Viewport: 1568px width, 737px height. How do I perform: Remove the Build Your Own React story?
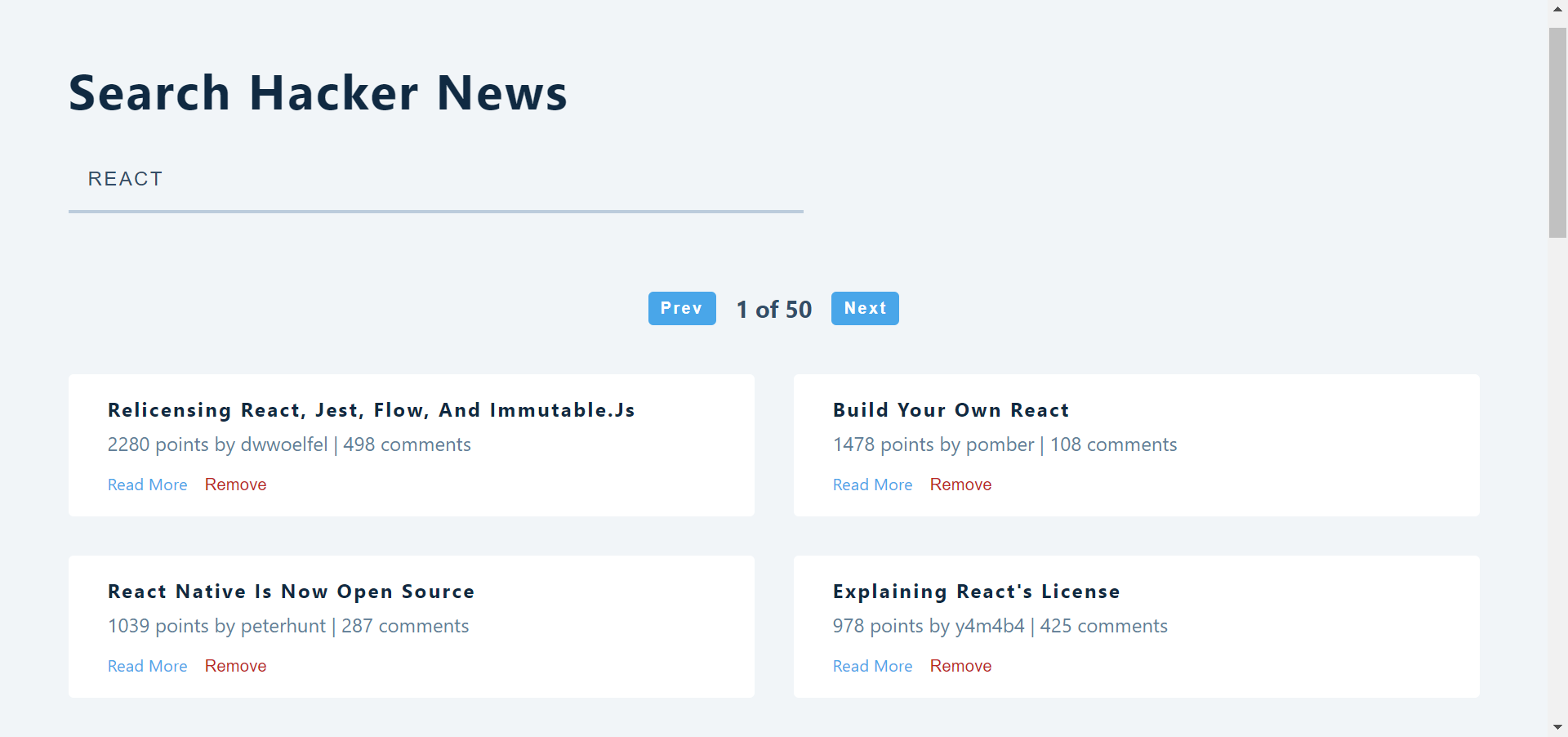960,485
